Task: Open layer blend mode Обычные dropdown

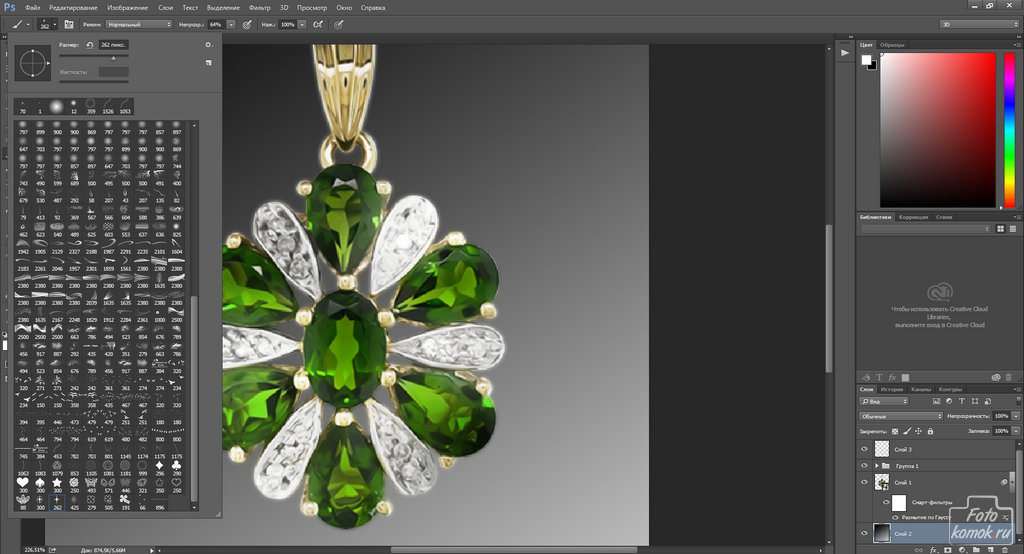Action: pyautogui.click(x=901, y=416)
